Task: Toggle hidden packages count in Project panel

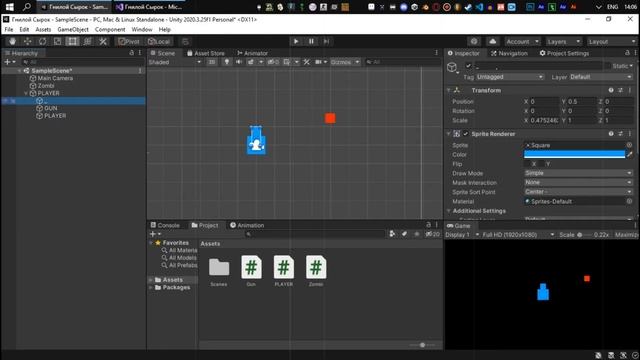Action: 433,234
